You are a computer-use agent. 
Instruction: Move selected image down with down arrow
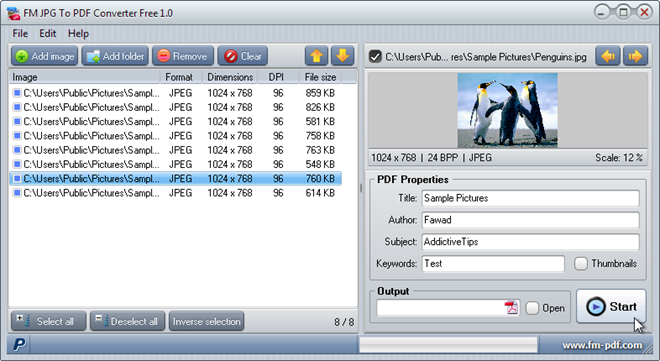[342, 56]
